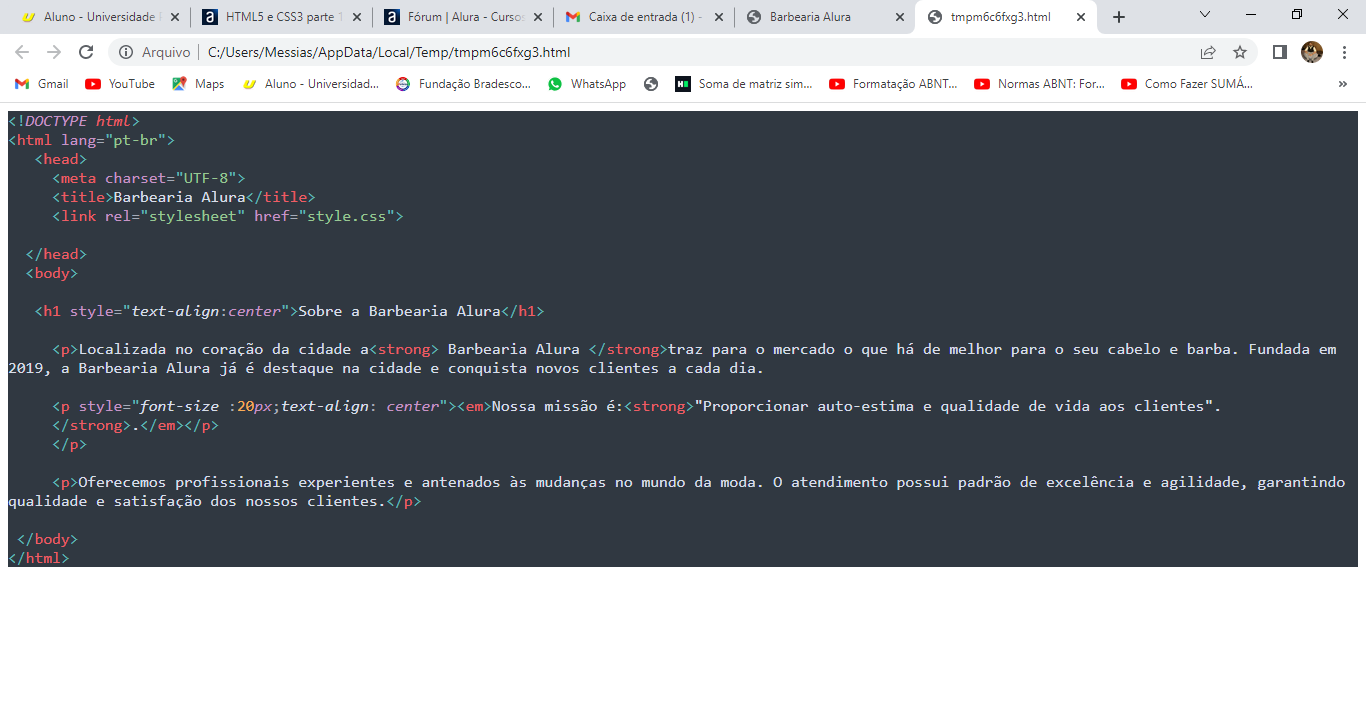Open the YouTube bookmark
This screenshot has height=728, width=1366.
[120, 84]
